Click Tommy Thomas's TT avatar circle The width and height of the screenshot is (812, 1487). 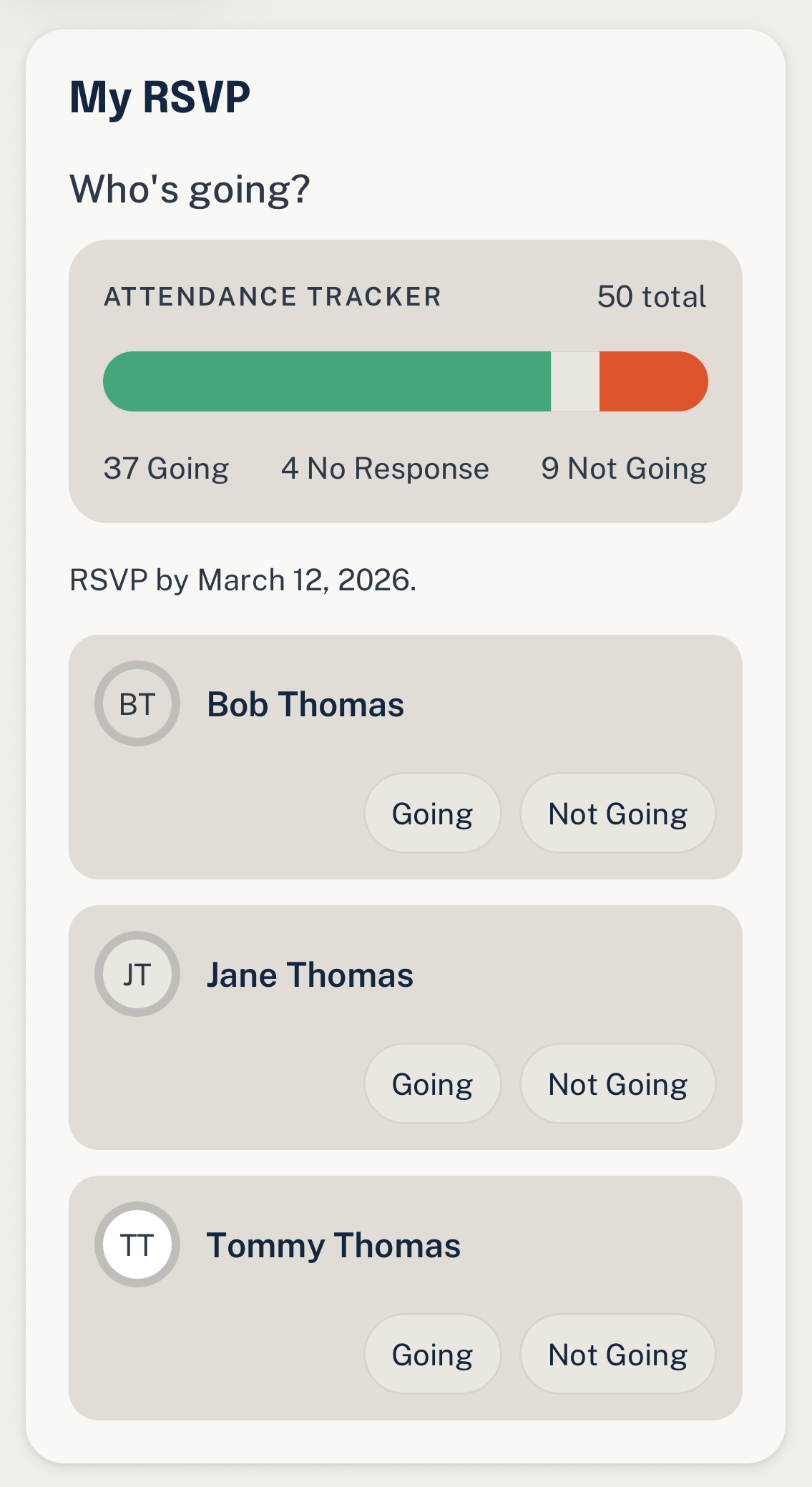[x=137, y=1244]
